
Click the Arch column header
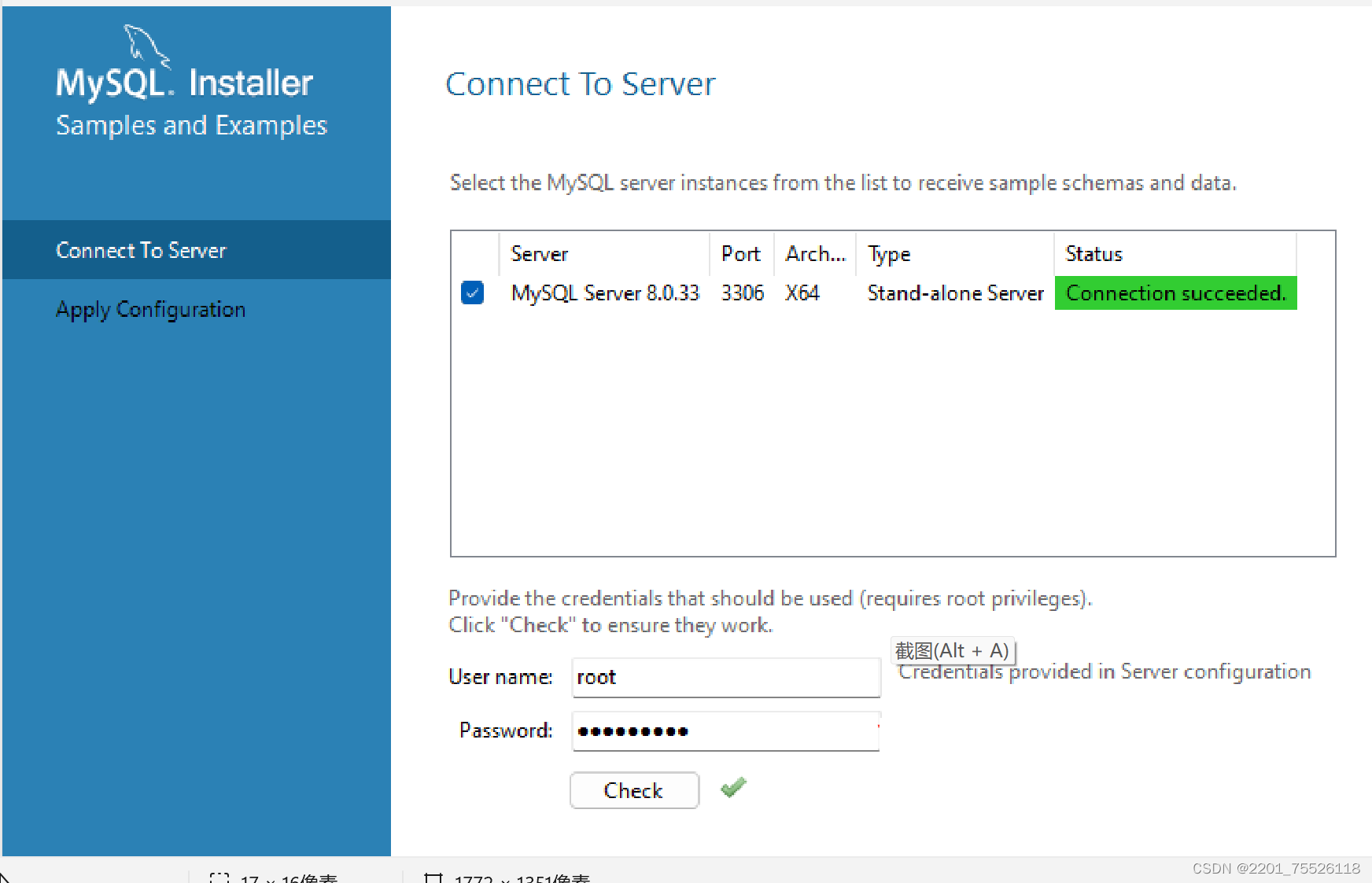click(815, 253)
